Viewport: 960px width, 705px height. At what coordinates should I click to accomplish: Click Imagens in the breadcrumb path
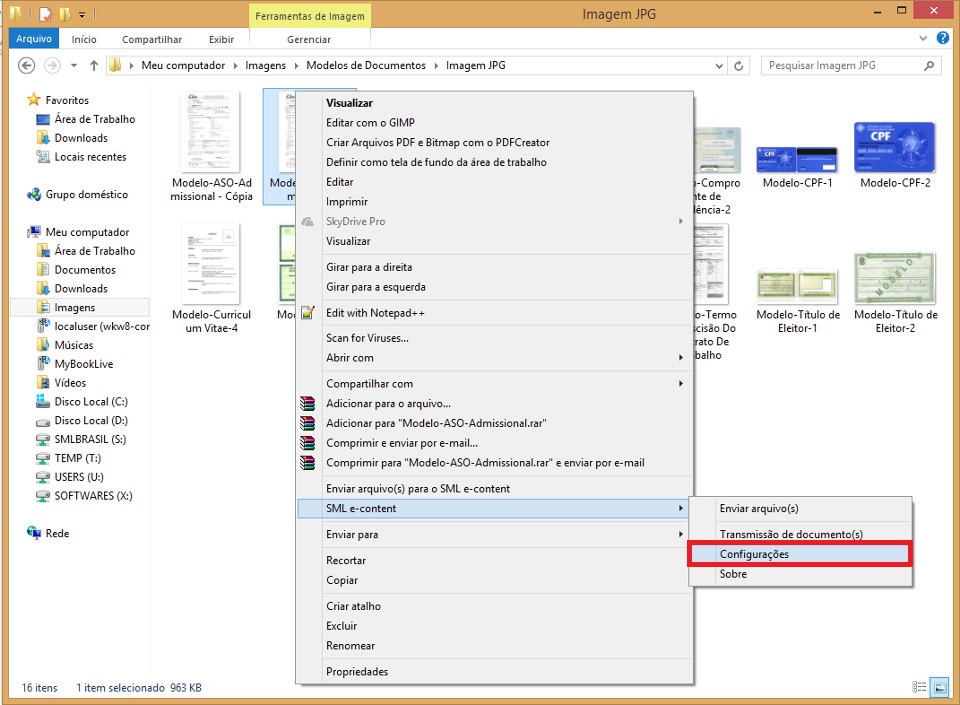pyautogui.click(x=265, y=66)
